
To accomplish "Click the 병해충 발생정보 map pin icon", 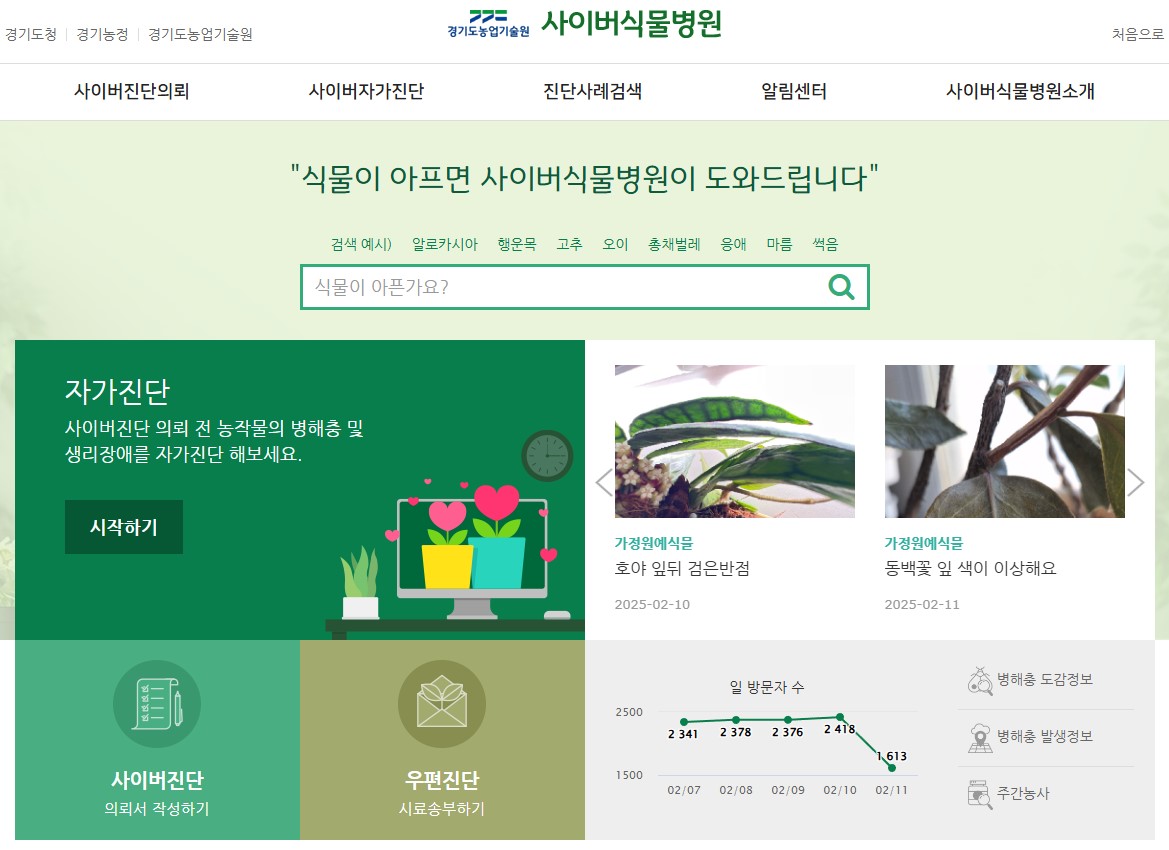I will 980,737.
